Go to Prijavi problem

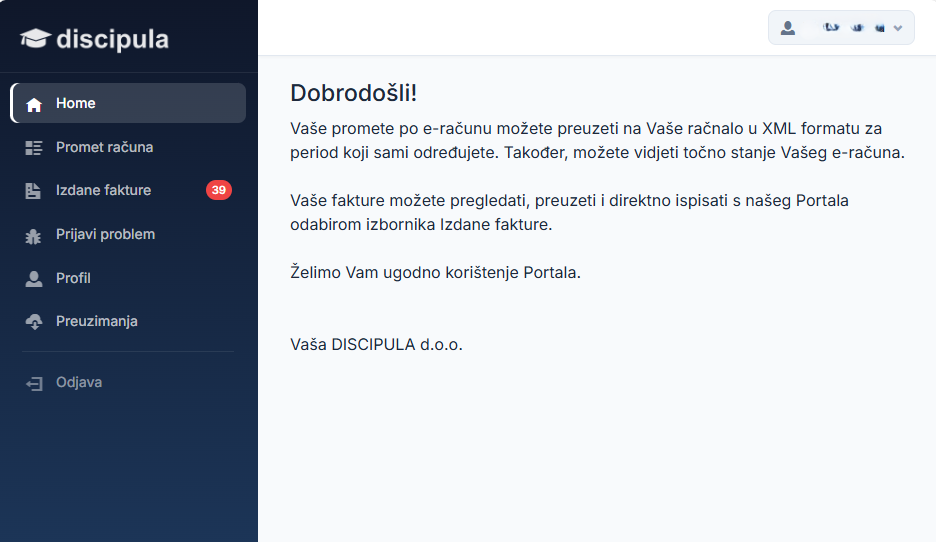click(x=106, y=234)
